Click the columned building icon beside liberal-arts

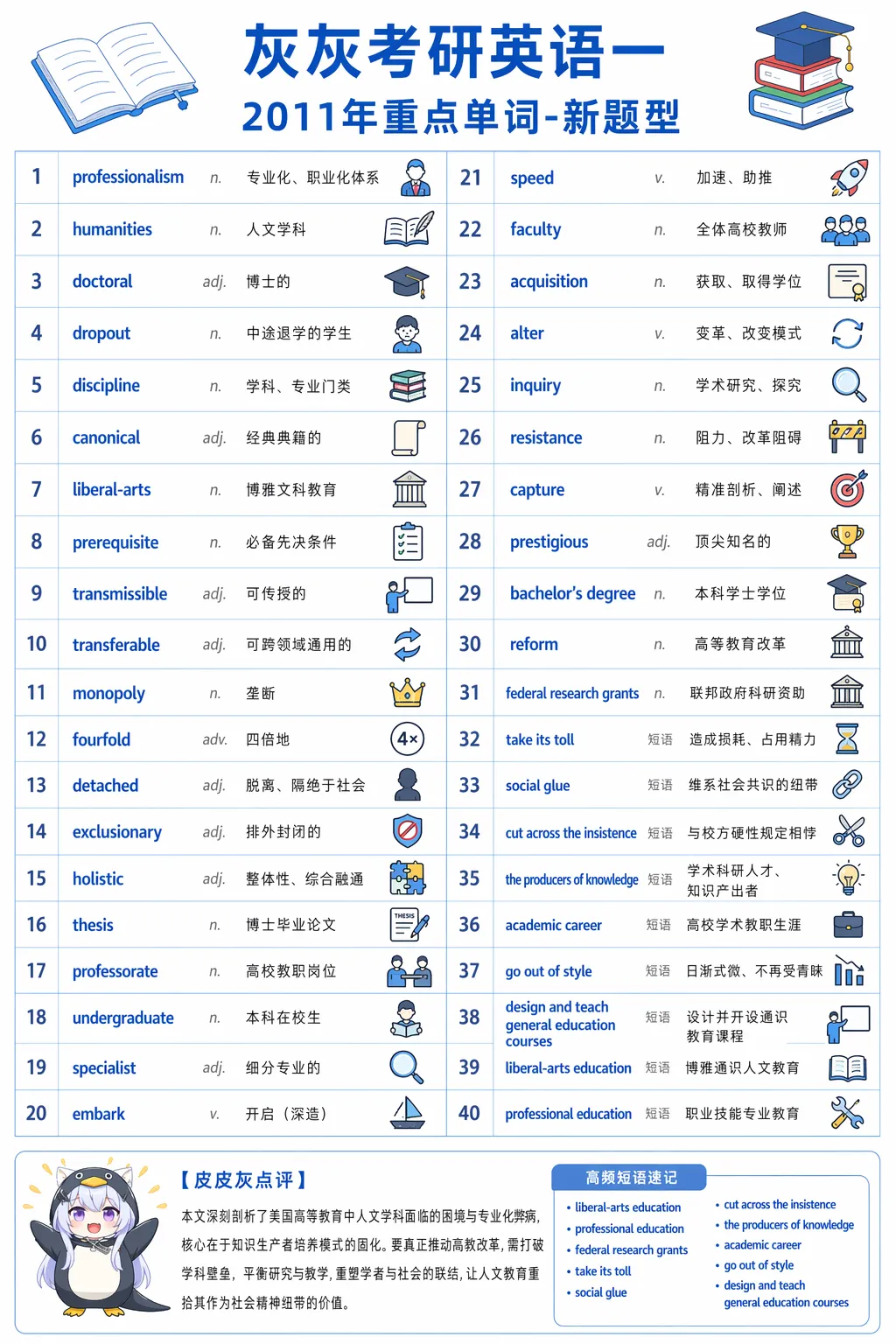[x=409, y=489]
